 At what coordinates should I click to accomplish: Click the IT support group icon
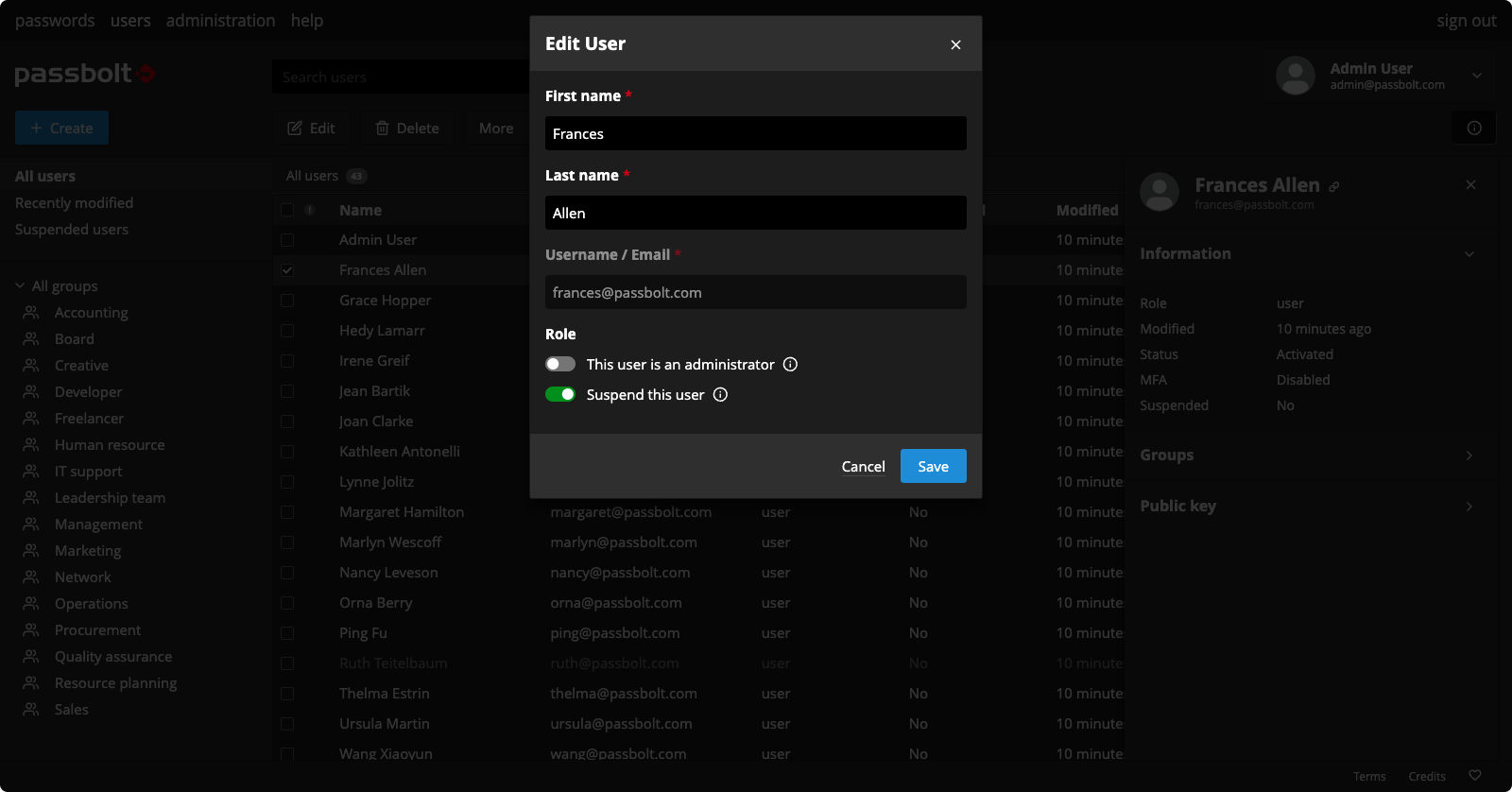pos(31,471)
